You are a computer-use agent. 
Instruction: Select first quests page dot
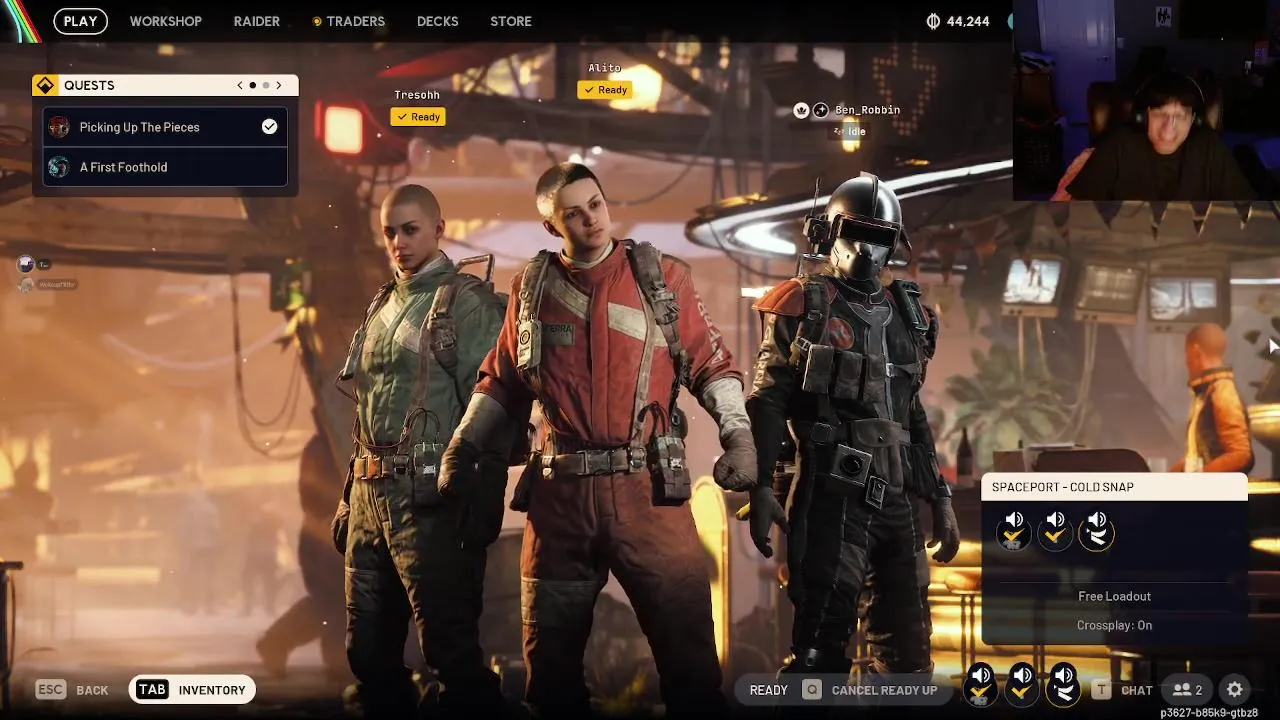[253, 85]
